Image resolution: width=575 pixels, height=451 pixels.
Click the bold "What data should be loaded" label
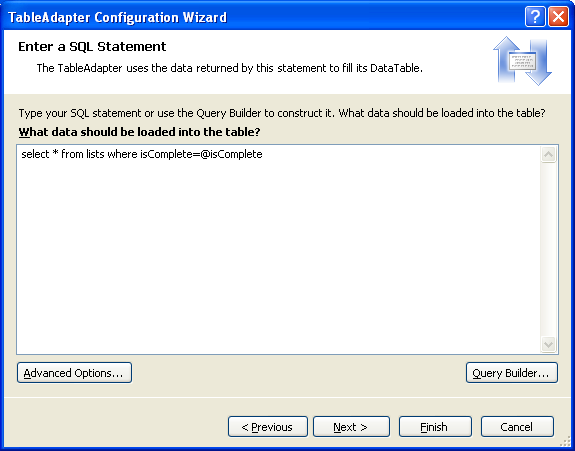pos(139,132)
